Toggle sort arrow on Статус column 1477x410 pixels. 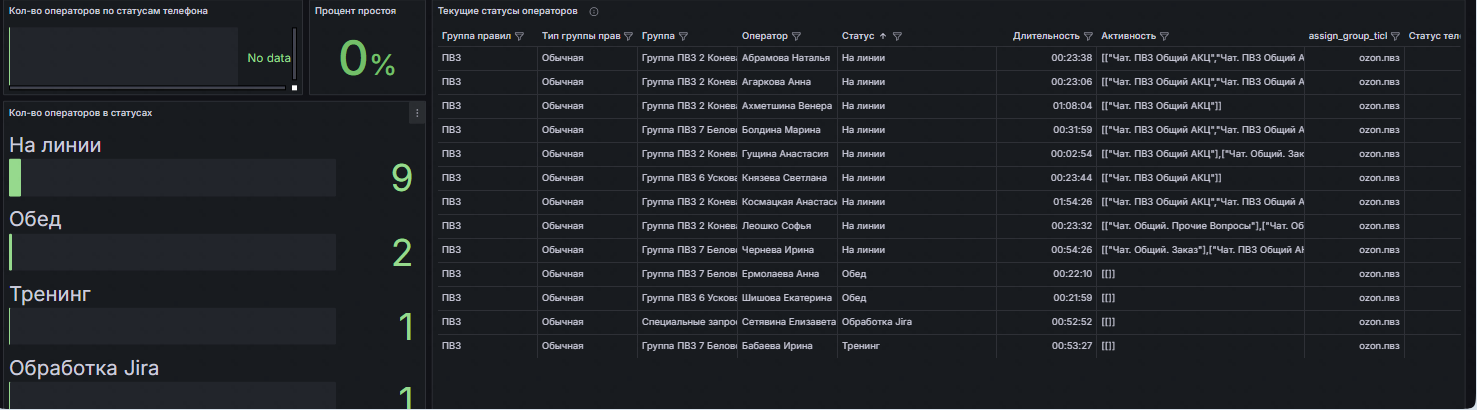(x=882, y=36)
